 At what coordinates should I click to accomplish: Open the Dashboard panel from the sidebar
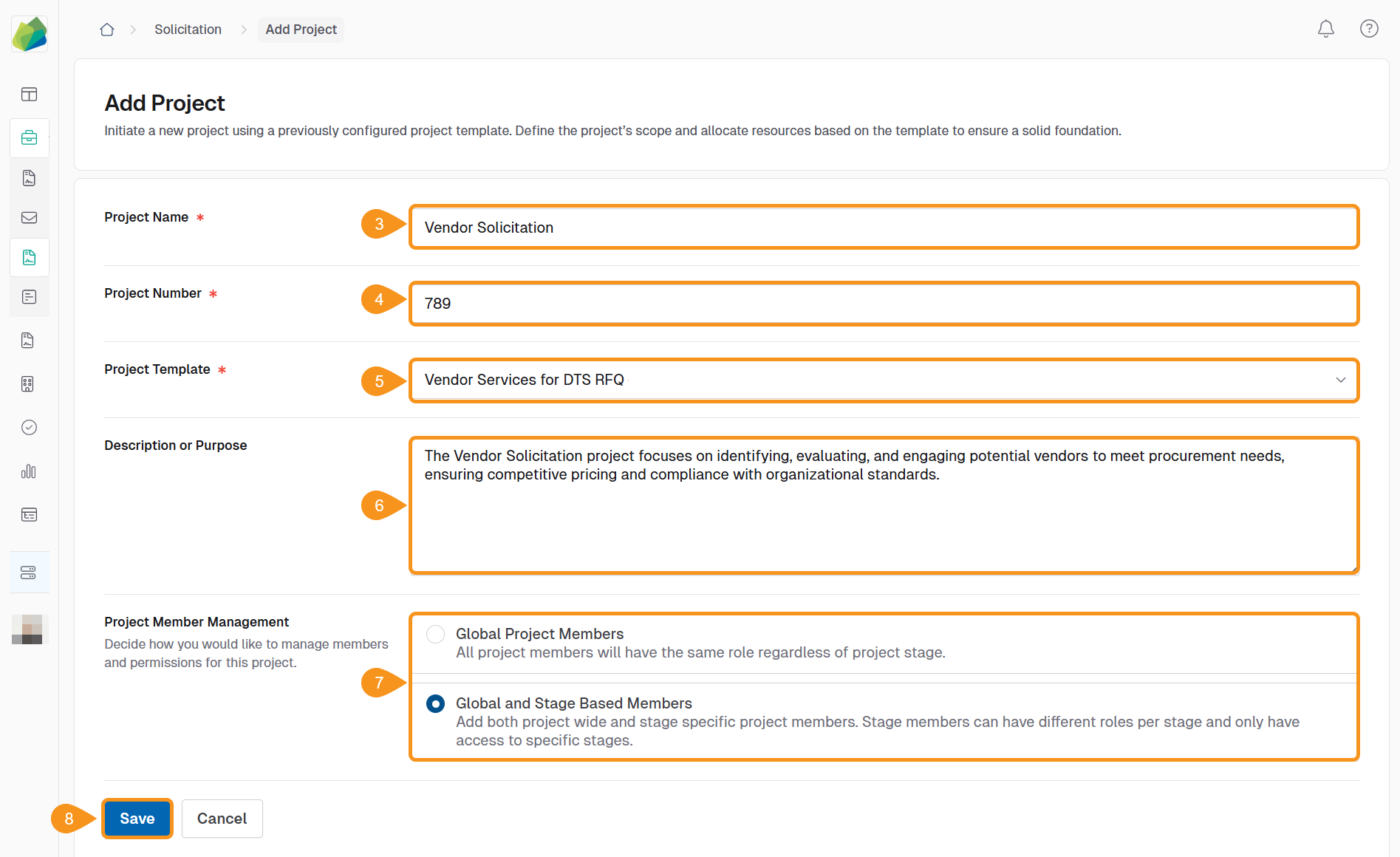pos(29,94)
